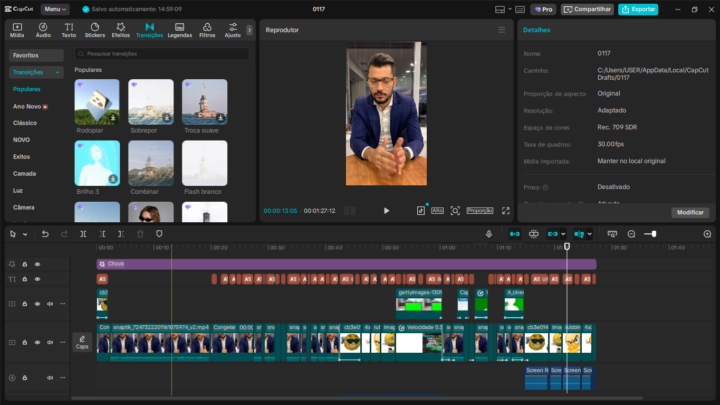Open the Stickers panel
The width and height of the screenshot is (720, 405).
94,30
